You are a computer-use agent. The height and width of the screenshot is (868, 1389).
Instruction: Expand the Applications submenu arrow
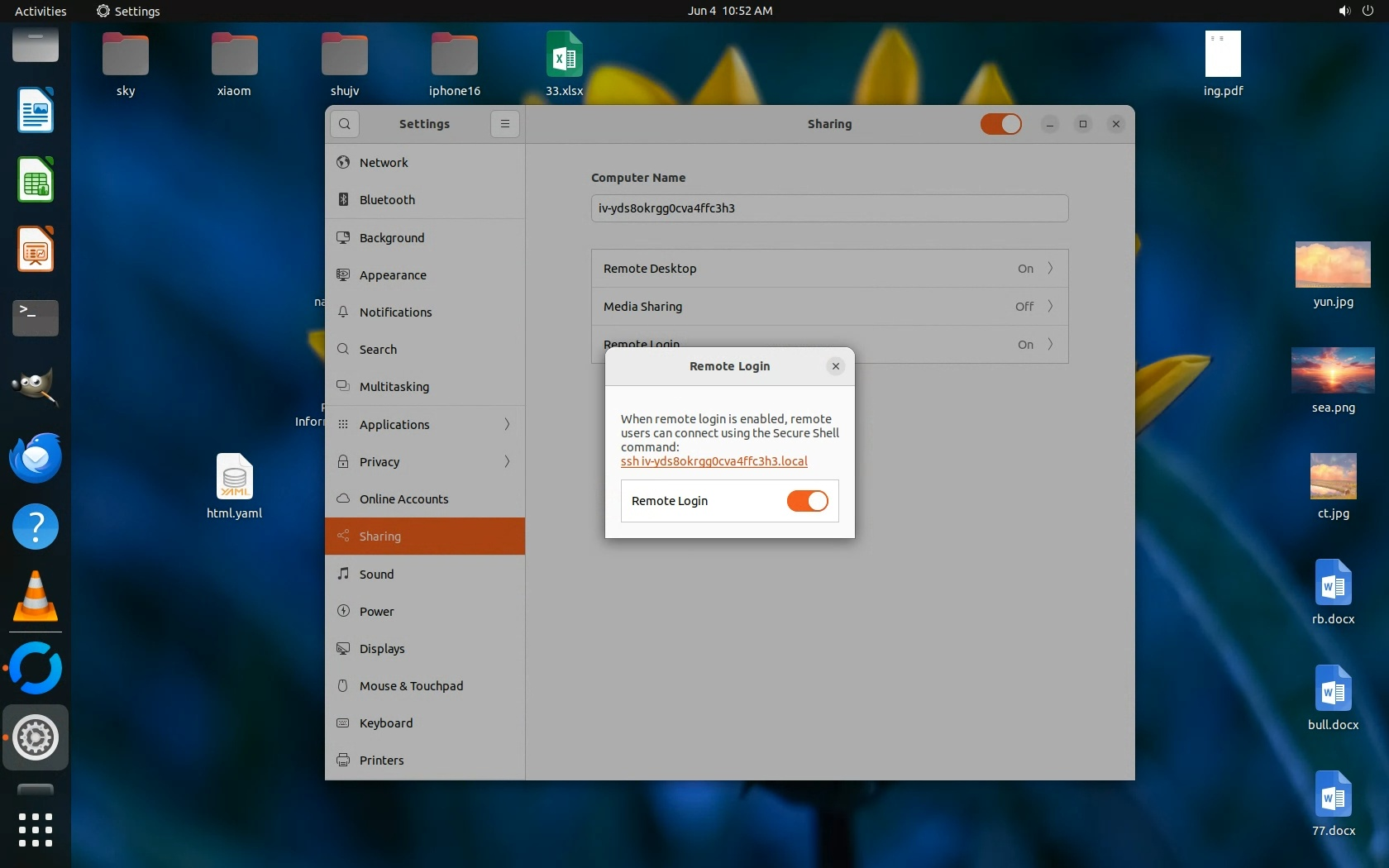(x=507, y=424)
